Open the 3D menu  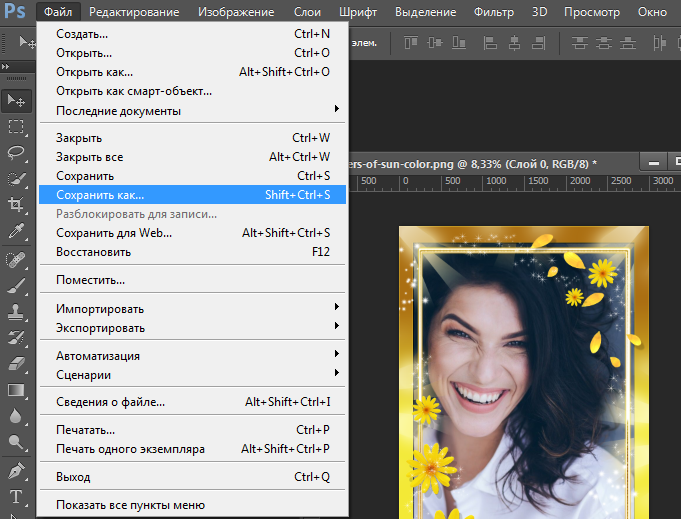coord(539,12)
